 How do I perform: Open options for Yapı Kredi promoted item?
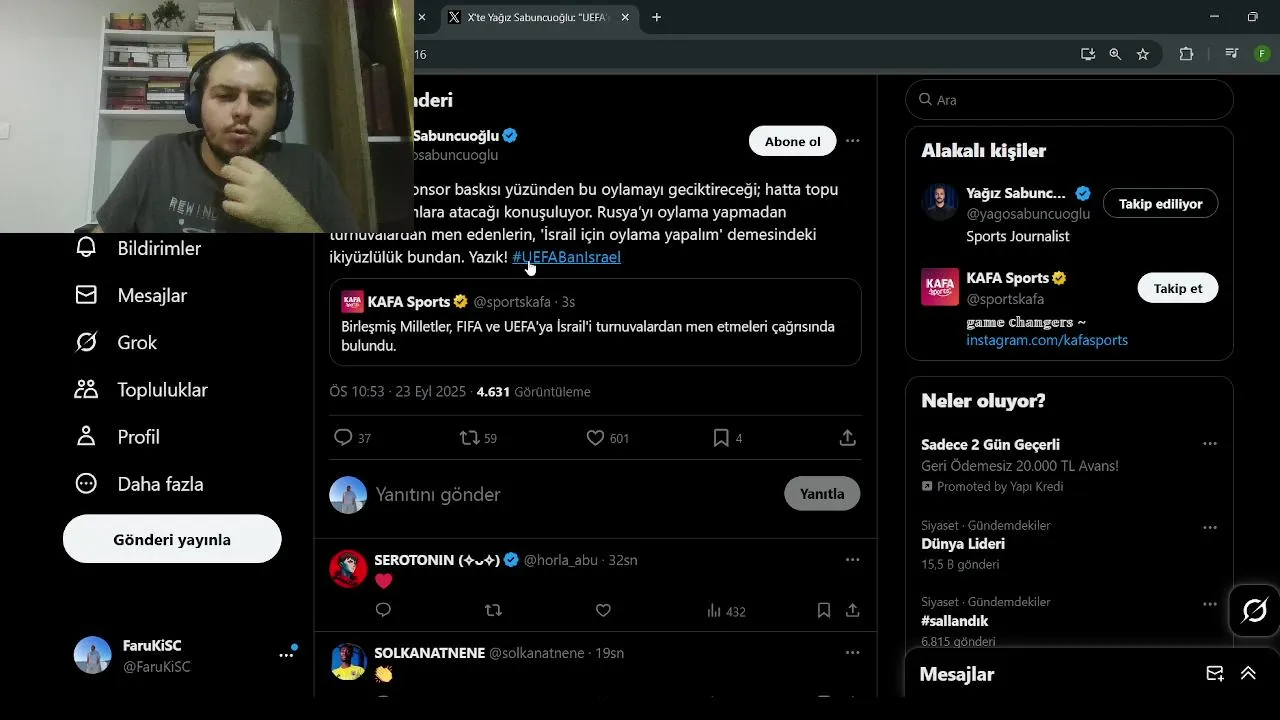[1210, 444]
